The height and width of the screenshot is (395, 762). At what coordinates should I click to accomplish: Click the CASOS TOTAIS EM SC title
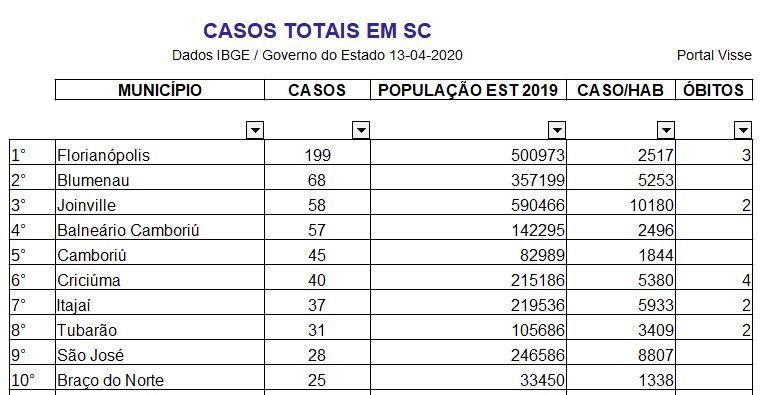click(317, 31)
